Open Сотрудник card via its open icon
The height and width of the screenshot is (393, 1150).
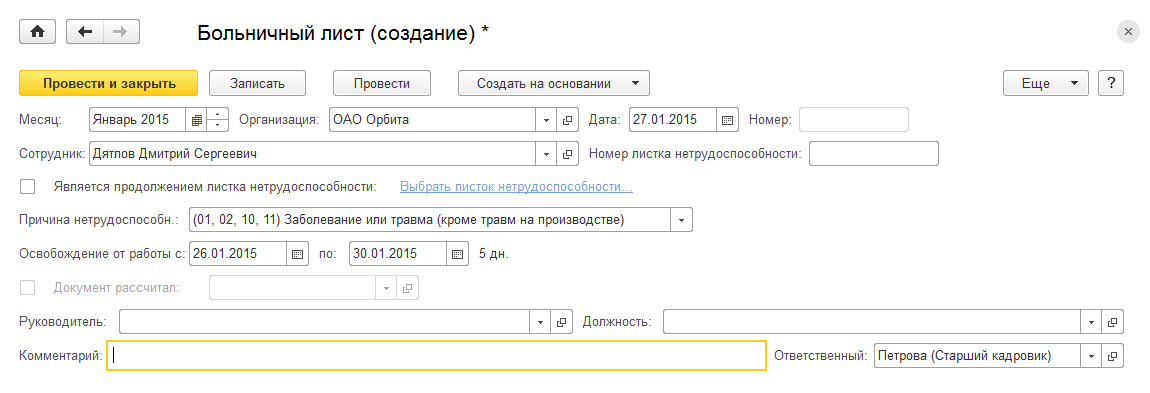[567, 154]
